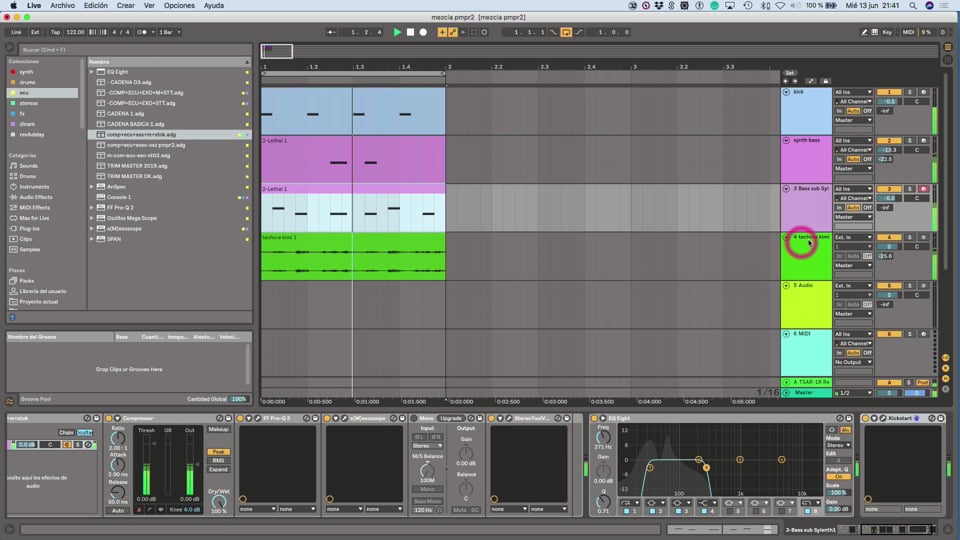Screen dimensions: 960x540
Task: Select CADENA BASICA 1.adg preset
Action: tap(135, 124)
